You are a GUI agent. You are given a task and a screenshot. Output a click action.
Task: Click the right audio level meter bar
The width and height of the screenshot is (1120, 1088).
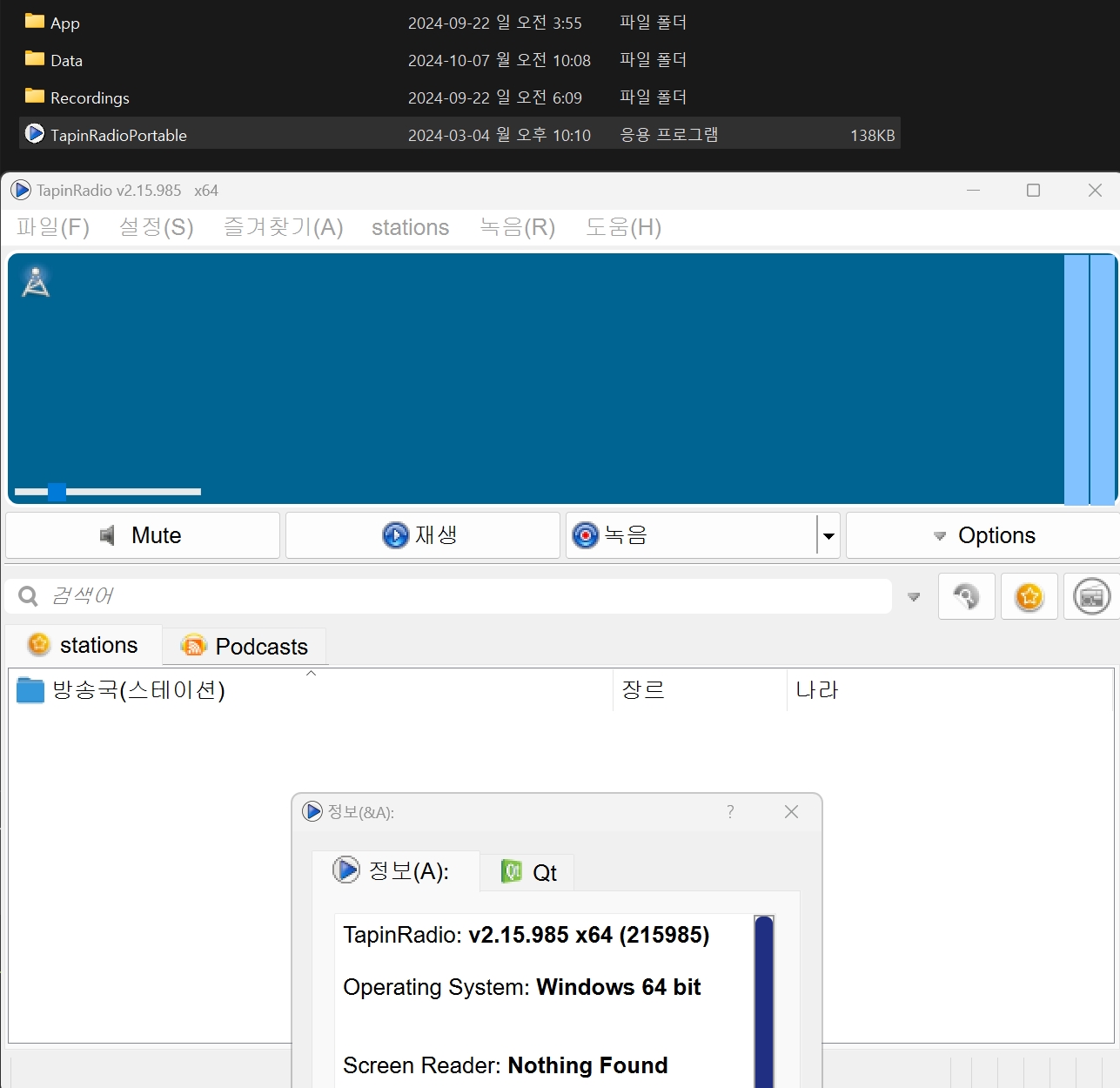[1103, 379]
